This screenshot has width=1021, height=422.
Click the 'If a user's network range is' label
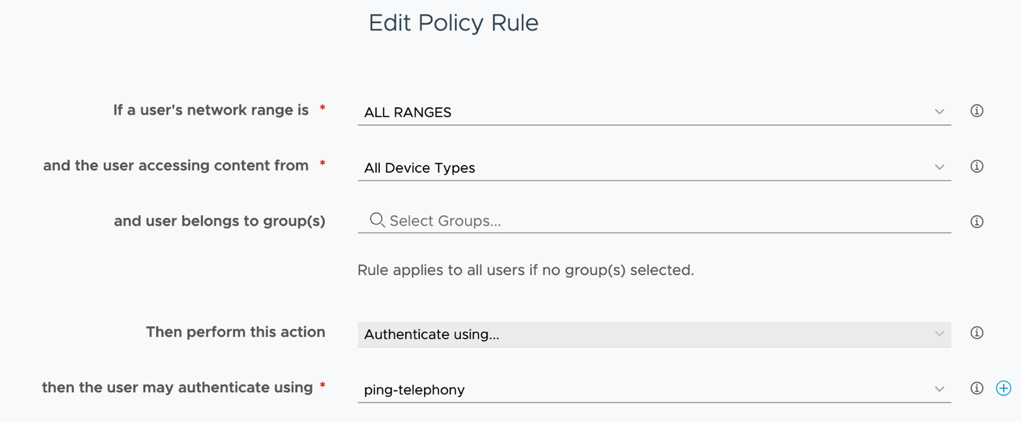tap(211, 110)
